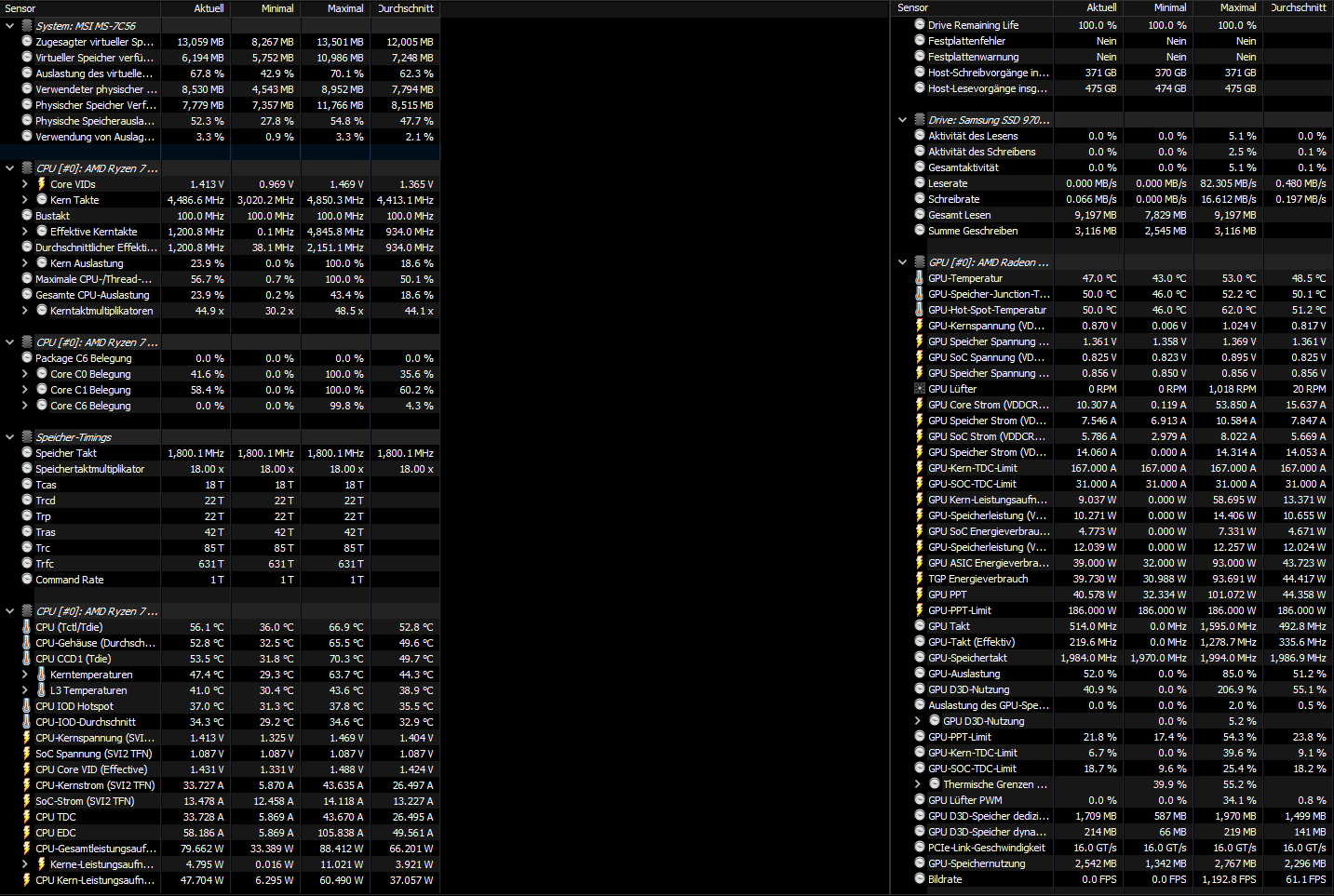Click lightning icon beside TGP Energieverbrauch
This screenshot has width=1334, height=896.
click(920, 579)
